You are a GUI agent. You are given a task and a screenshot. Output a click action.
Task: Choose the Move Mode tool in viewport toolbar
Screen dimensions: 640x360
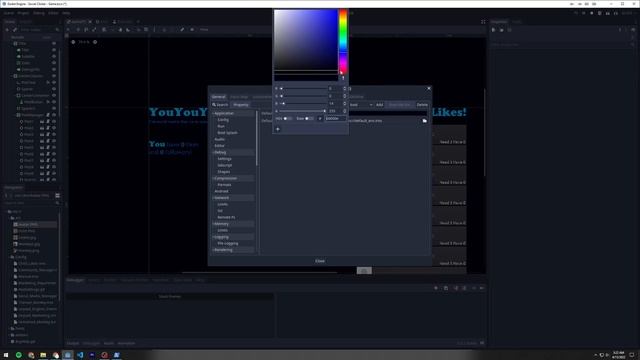coord(78,30)
